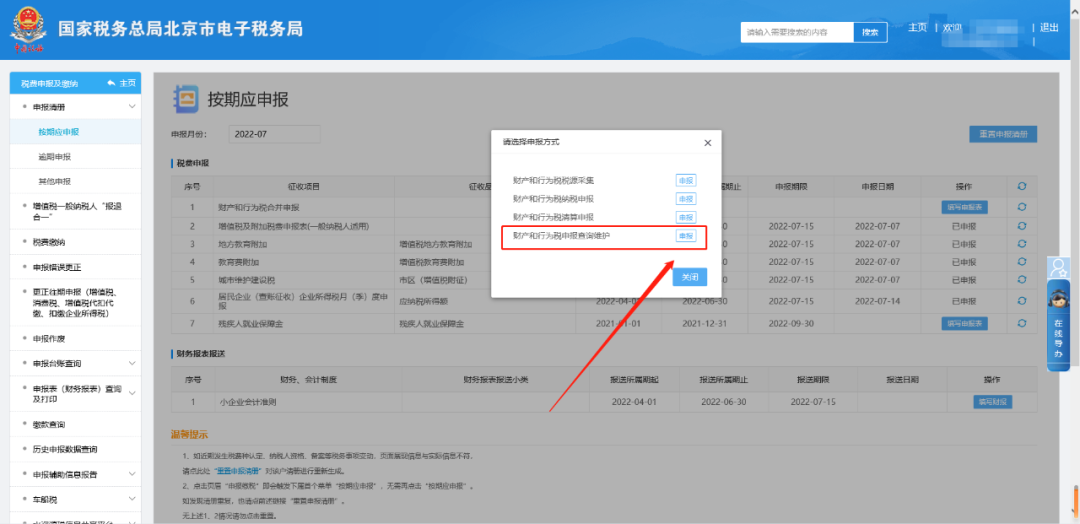This screenshot has width=1080, height=524.
Task: Click the 2022-07-14 申报日期 cell
Action: coord(878,301)
